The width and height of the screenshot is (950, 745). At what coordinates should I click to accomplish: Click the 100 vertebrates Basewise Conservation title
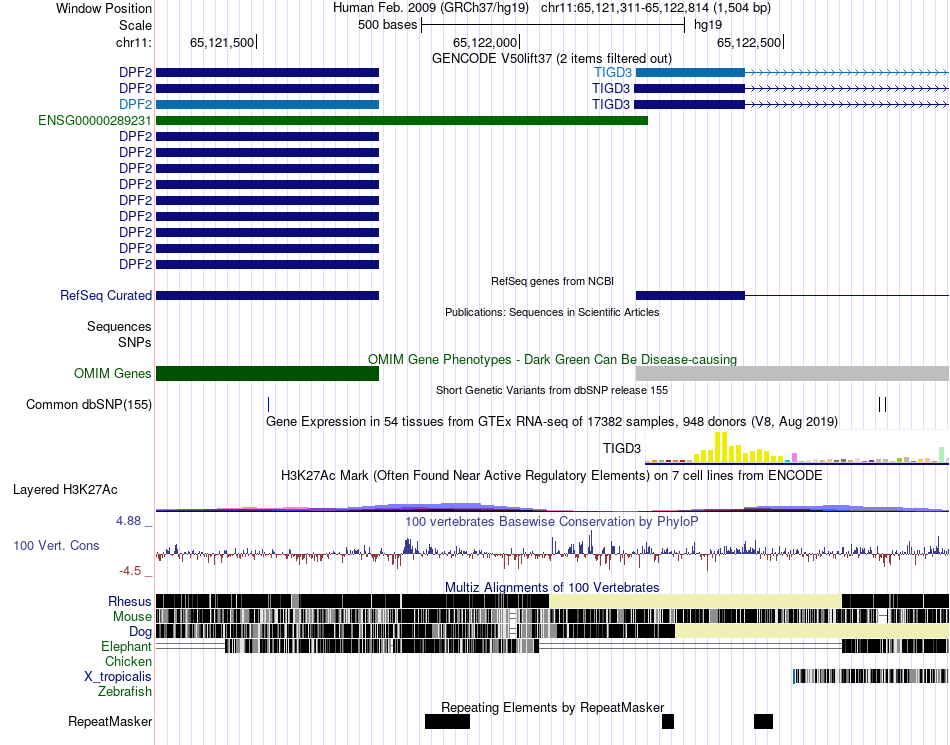[552, 522]
